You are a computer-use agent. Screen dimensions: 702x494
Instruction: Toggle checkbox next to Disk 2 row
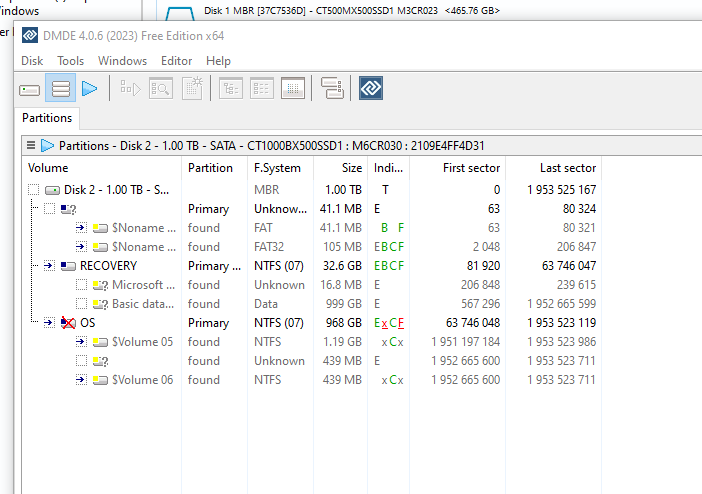click(34, 190)
